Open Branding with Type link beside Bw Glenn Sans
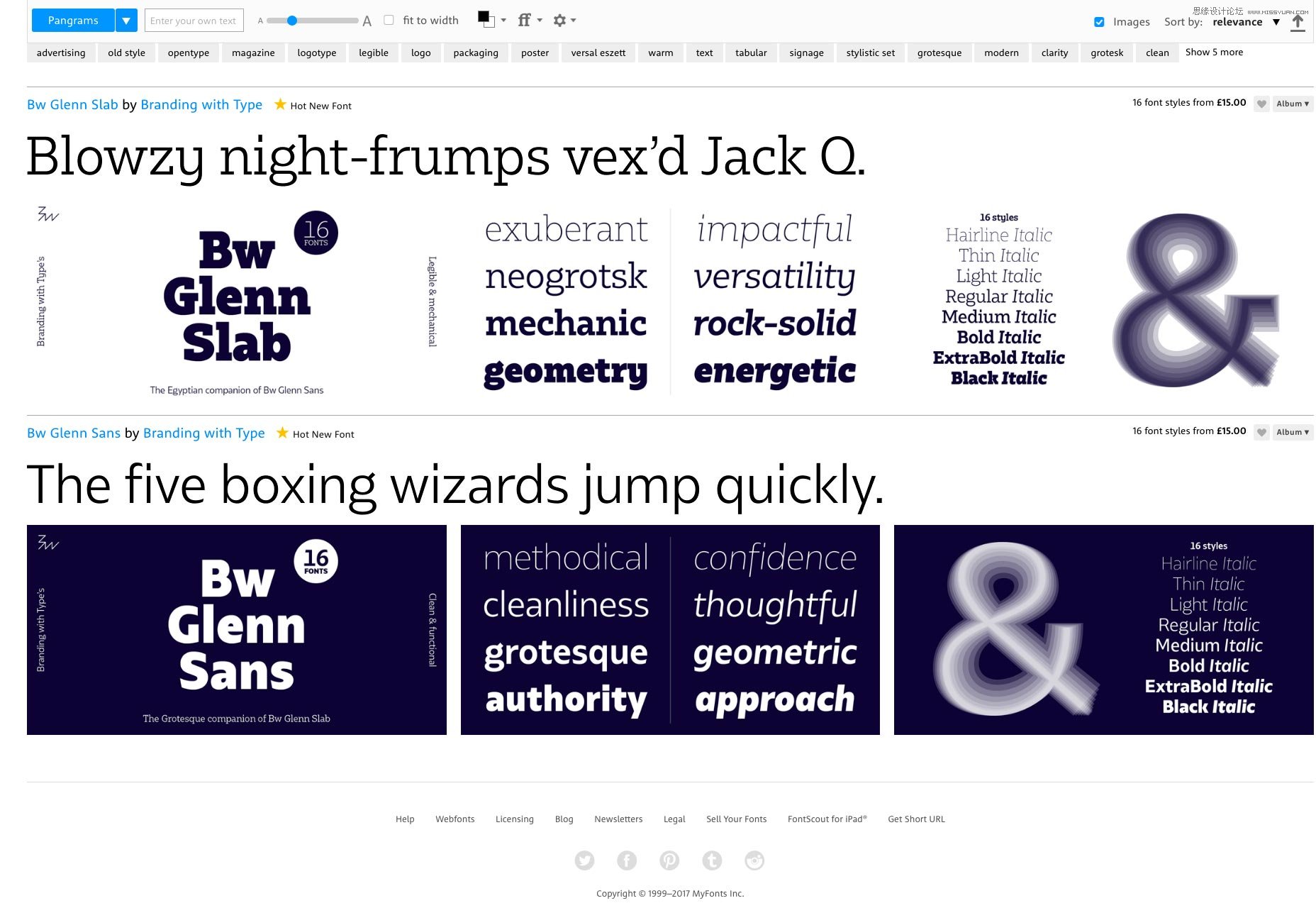The width and height of the screenshot is (1316, 908). 204,433
